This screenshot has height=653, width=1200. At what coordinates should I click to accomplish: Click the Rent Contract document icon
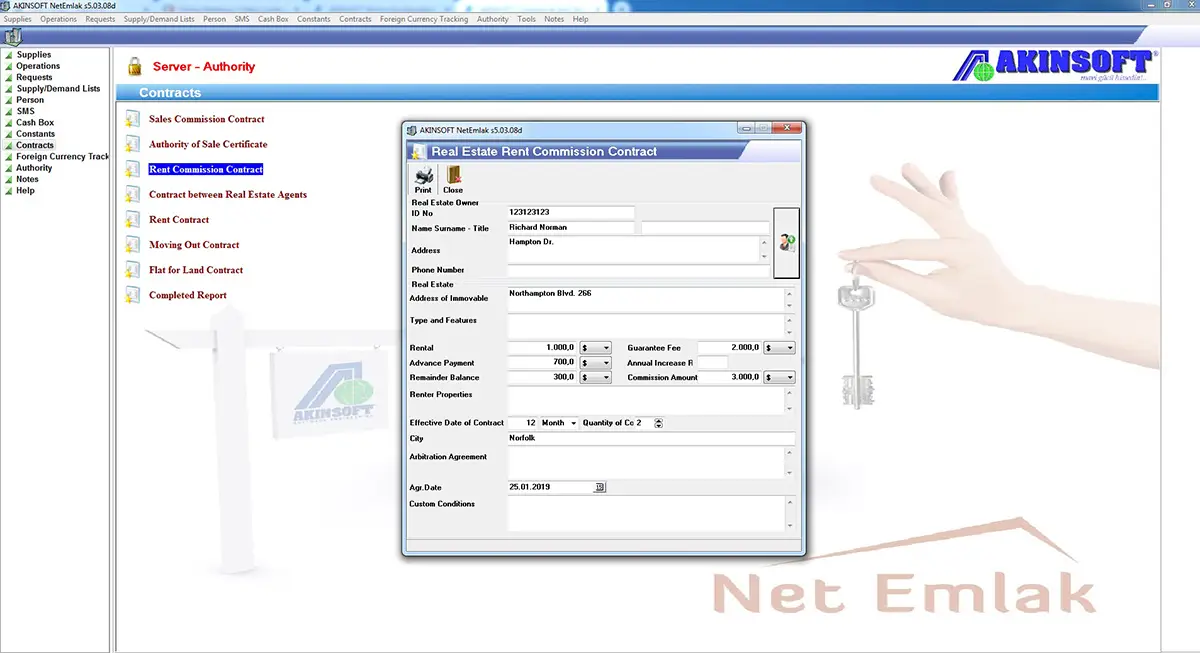pos(132,219)
